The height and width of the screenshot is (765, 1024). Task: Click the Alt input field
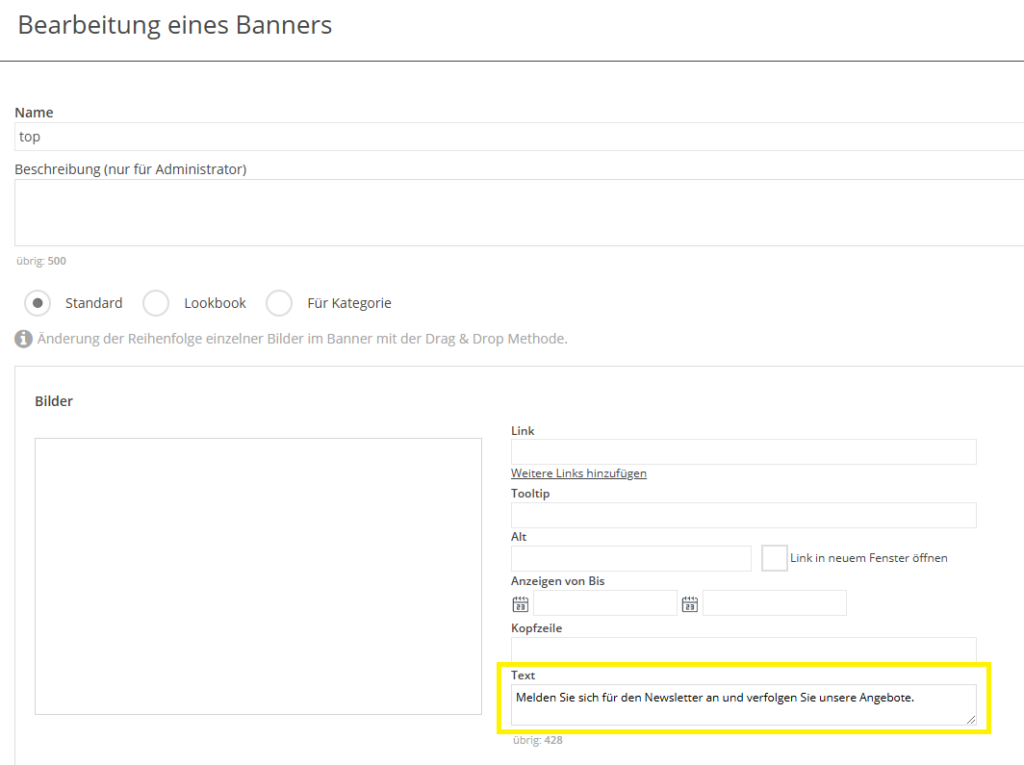631,559
